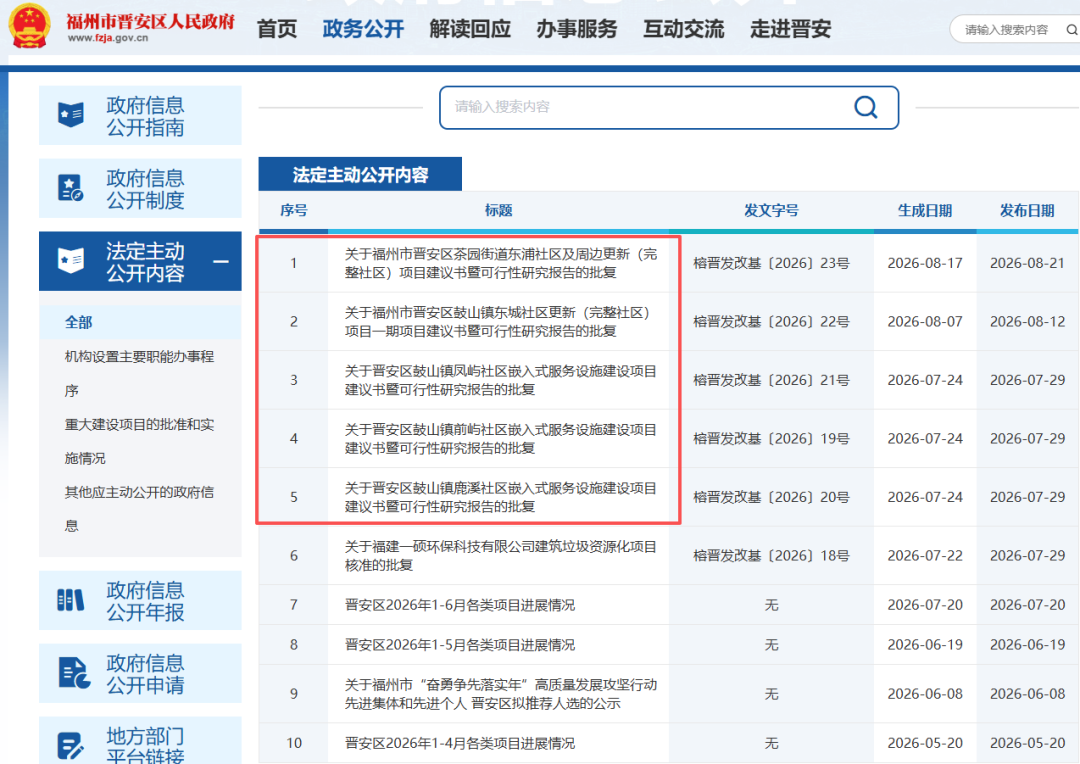Collapse 法定主动公开内容 section with minus sign
The width and height of the screenshot is (1080, 764).
tap(220, 262)
